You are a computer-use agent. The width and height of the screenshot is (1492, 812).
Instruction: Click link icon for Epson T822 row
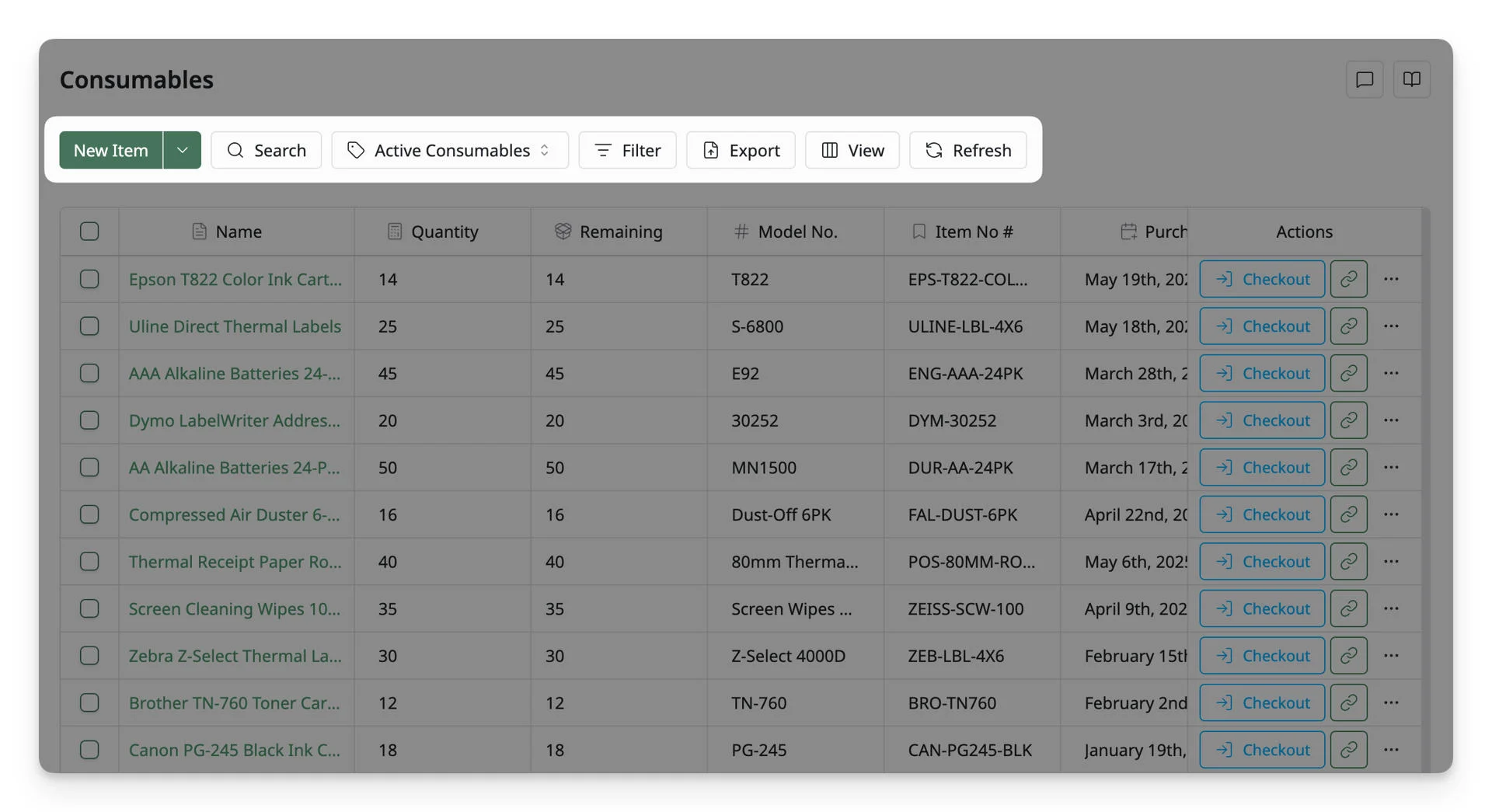click(x=1349, y=279)
